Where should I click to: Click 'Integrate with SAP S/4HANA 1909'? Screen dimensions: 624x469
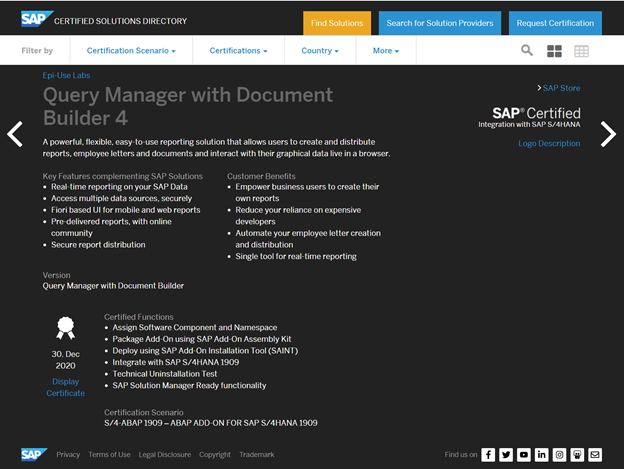tap(176, 362)
